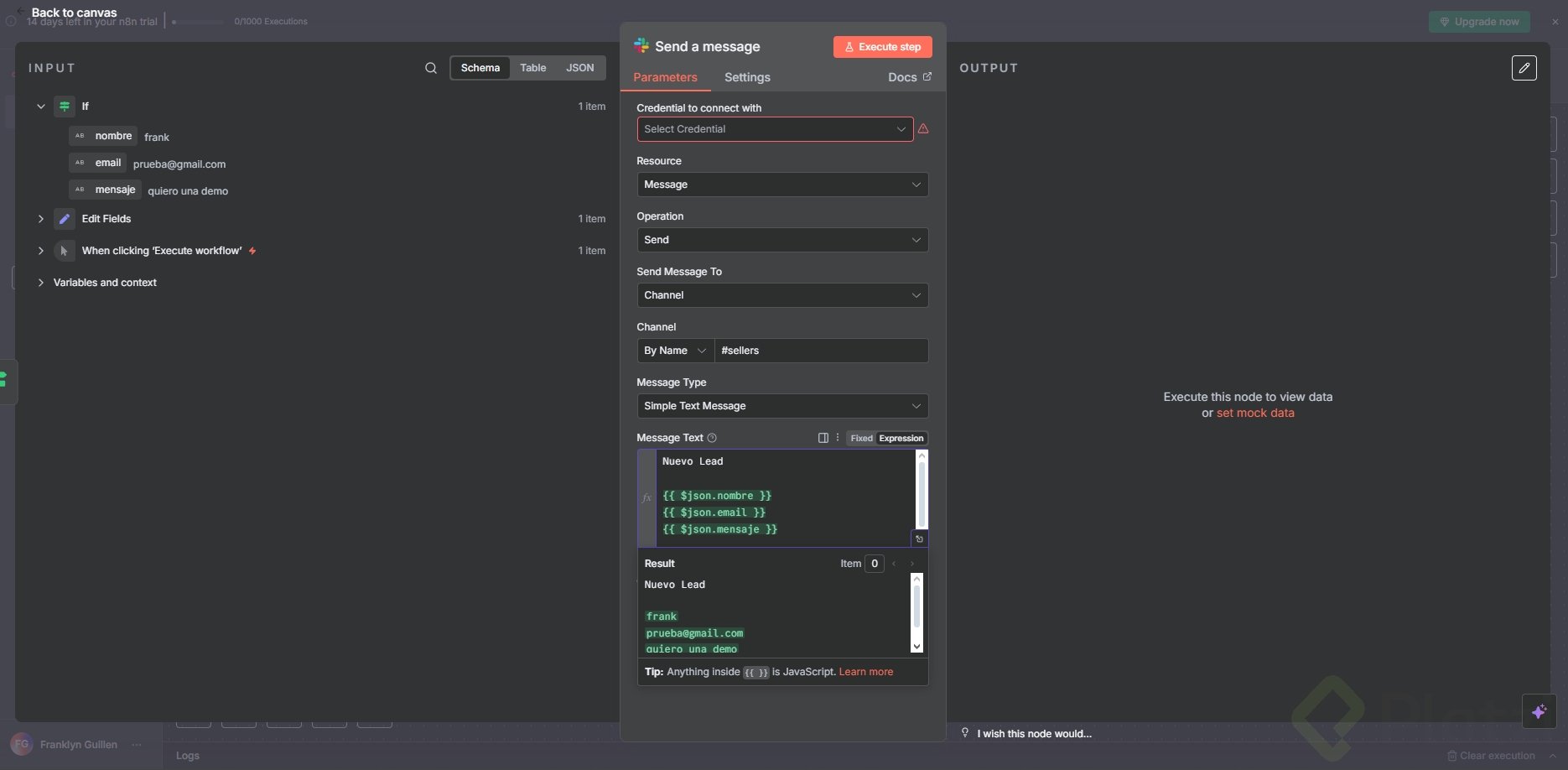Click the Result preview scrollbar up arrow
The height and width of the screenshot is (770, 1568).
tap(916, 579)
